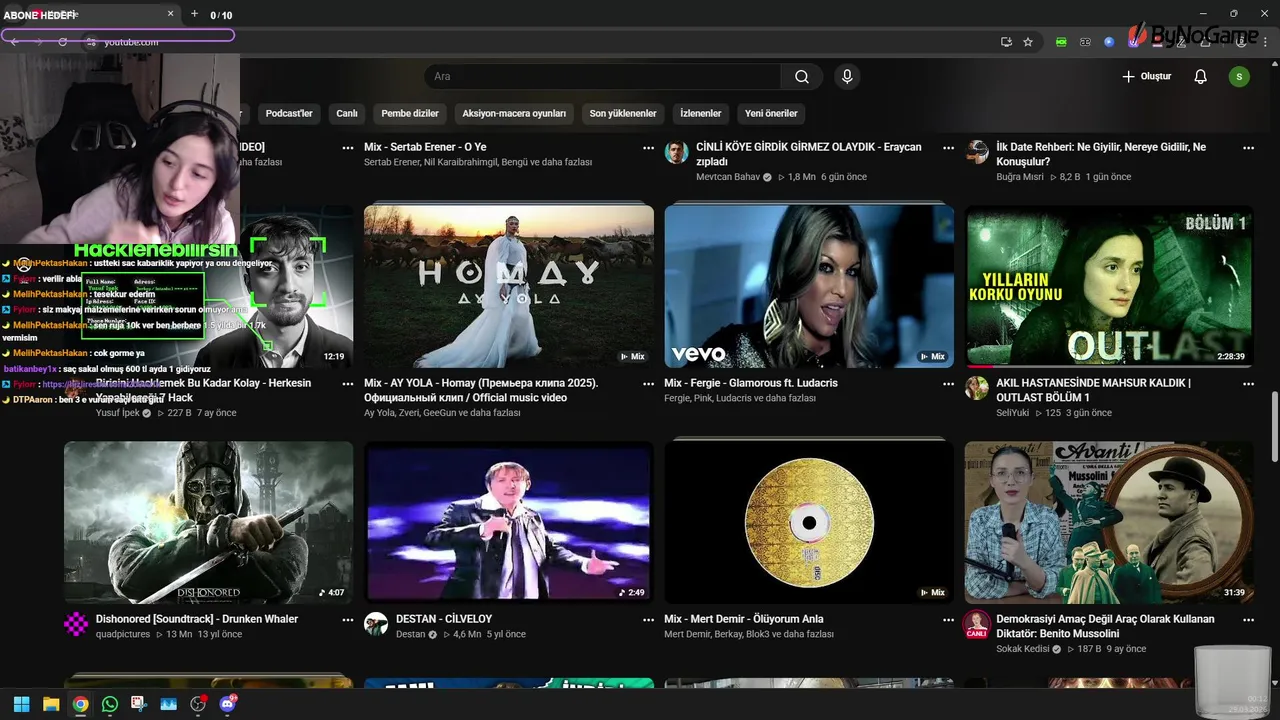Click the page vertical scrollbar thumb
Screen dimensions: 1280x720
coord(1274,424)
